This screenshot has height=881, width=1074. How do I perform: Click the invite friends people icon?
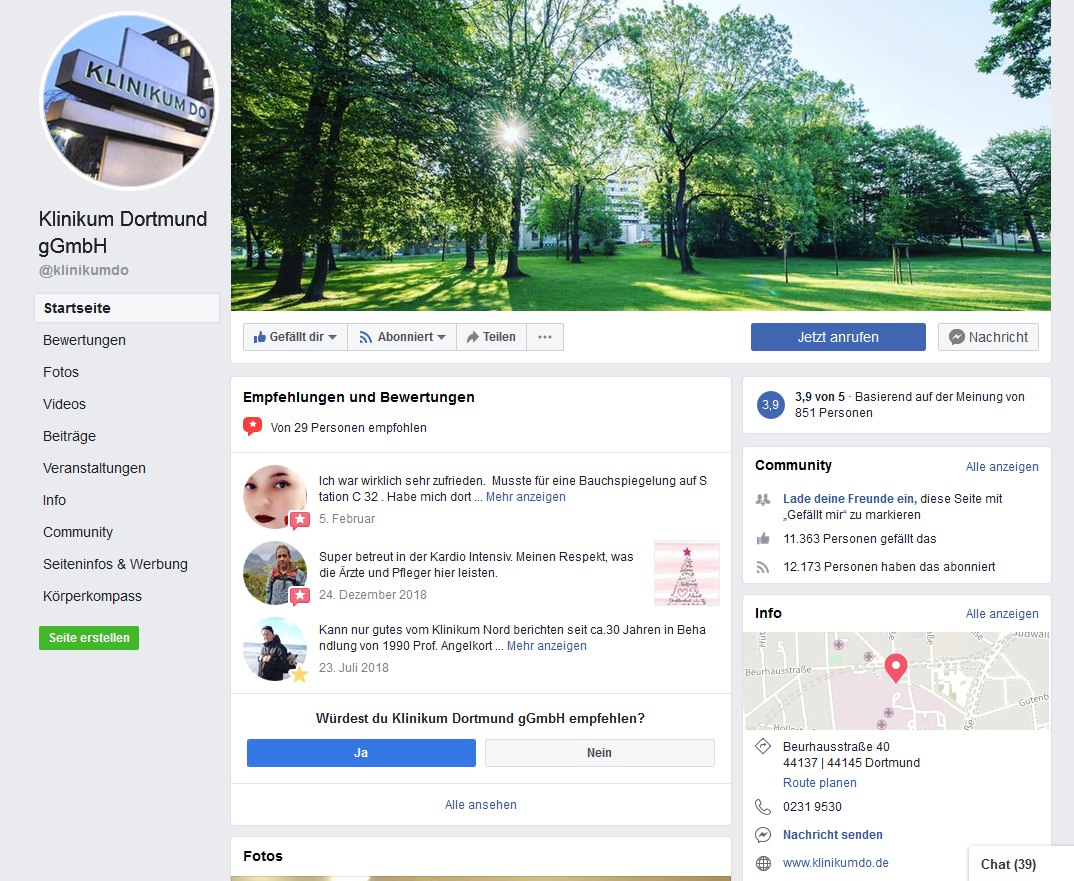[763, 499]
